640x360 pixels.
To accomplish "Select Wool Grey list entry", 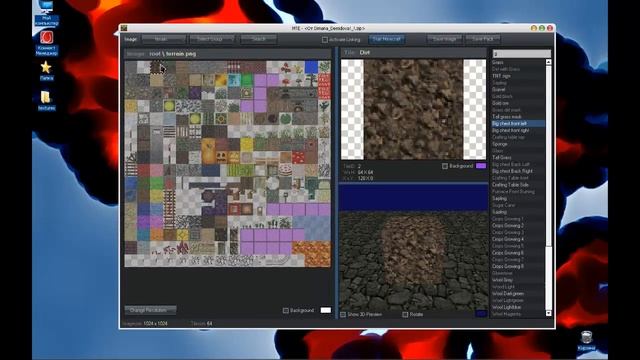I will (518, 280).
